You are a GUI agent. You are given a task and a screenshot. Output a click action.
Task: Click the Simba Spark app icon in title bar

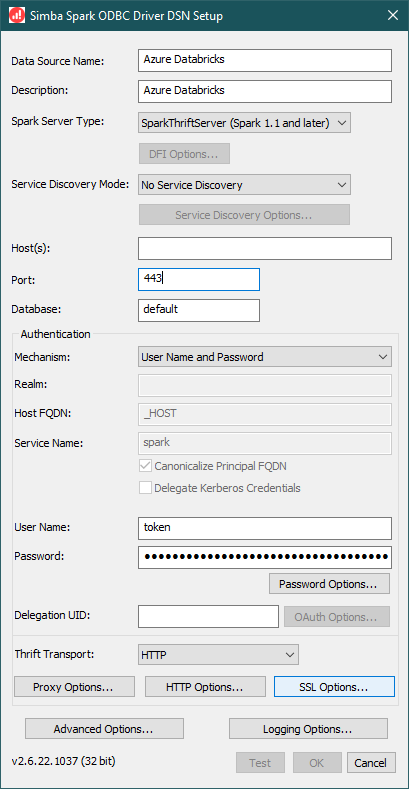point(17,16)
